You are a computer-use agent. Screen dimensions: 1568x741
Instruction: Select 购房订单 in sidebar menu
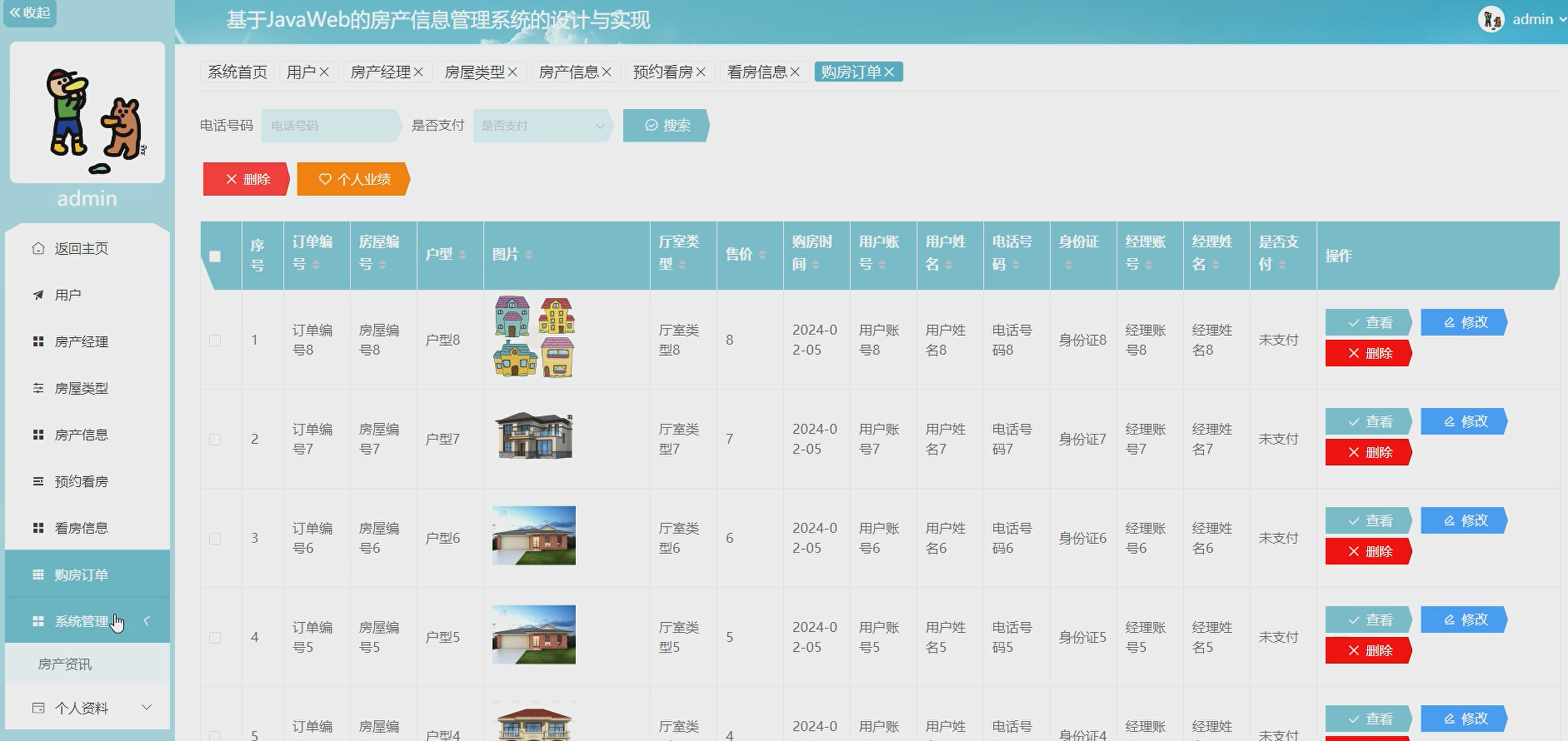87,574
